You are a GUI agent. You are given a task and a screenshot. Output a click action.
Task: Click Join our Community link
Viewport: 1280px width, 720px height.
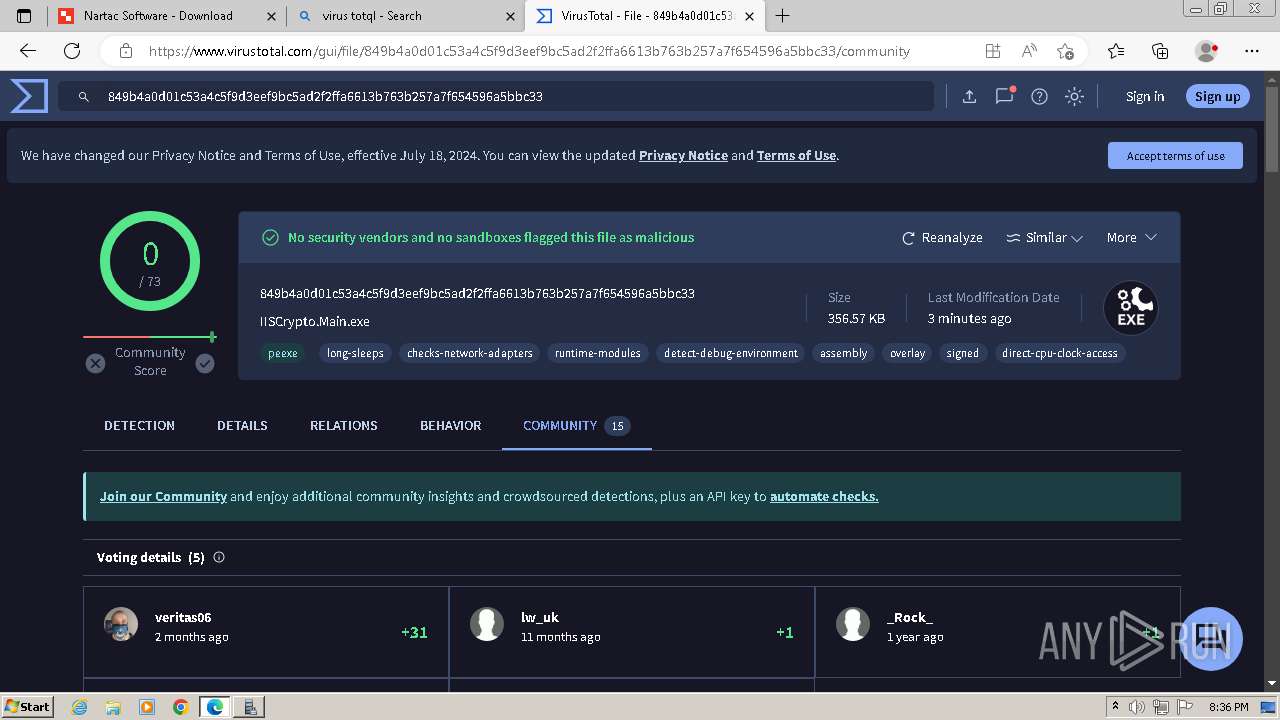click(163, 496)
